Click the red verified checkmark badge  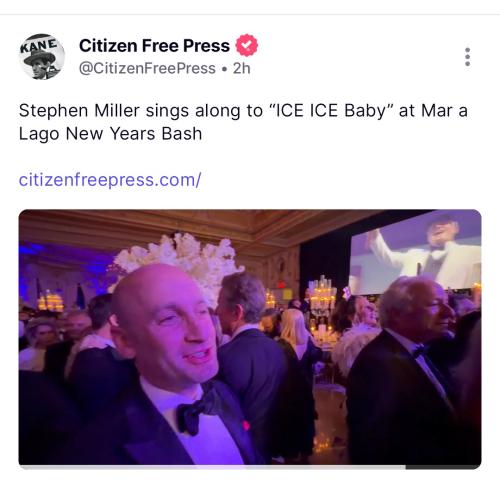point(247,45)
